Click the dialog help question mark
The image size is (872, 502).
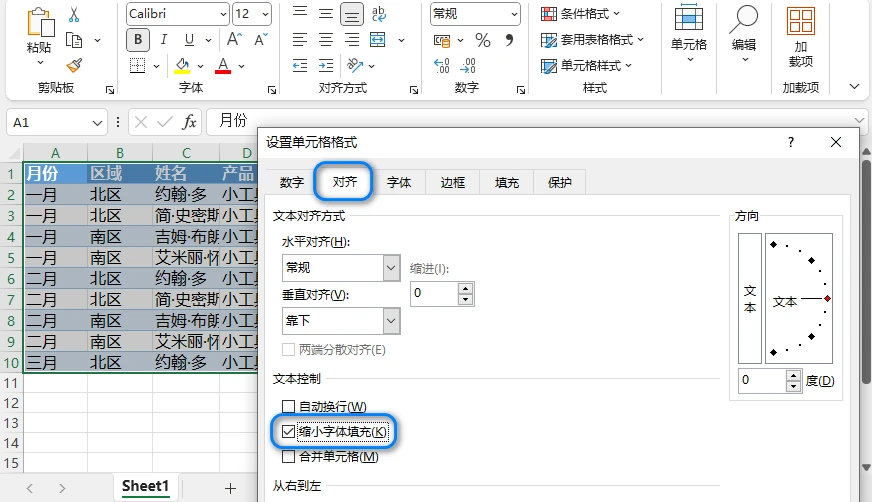pyautogui.click(x=791, y=142)
